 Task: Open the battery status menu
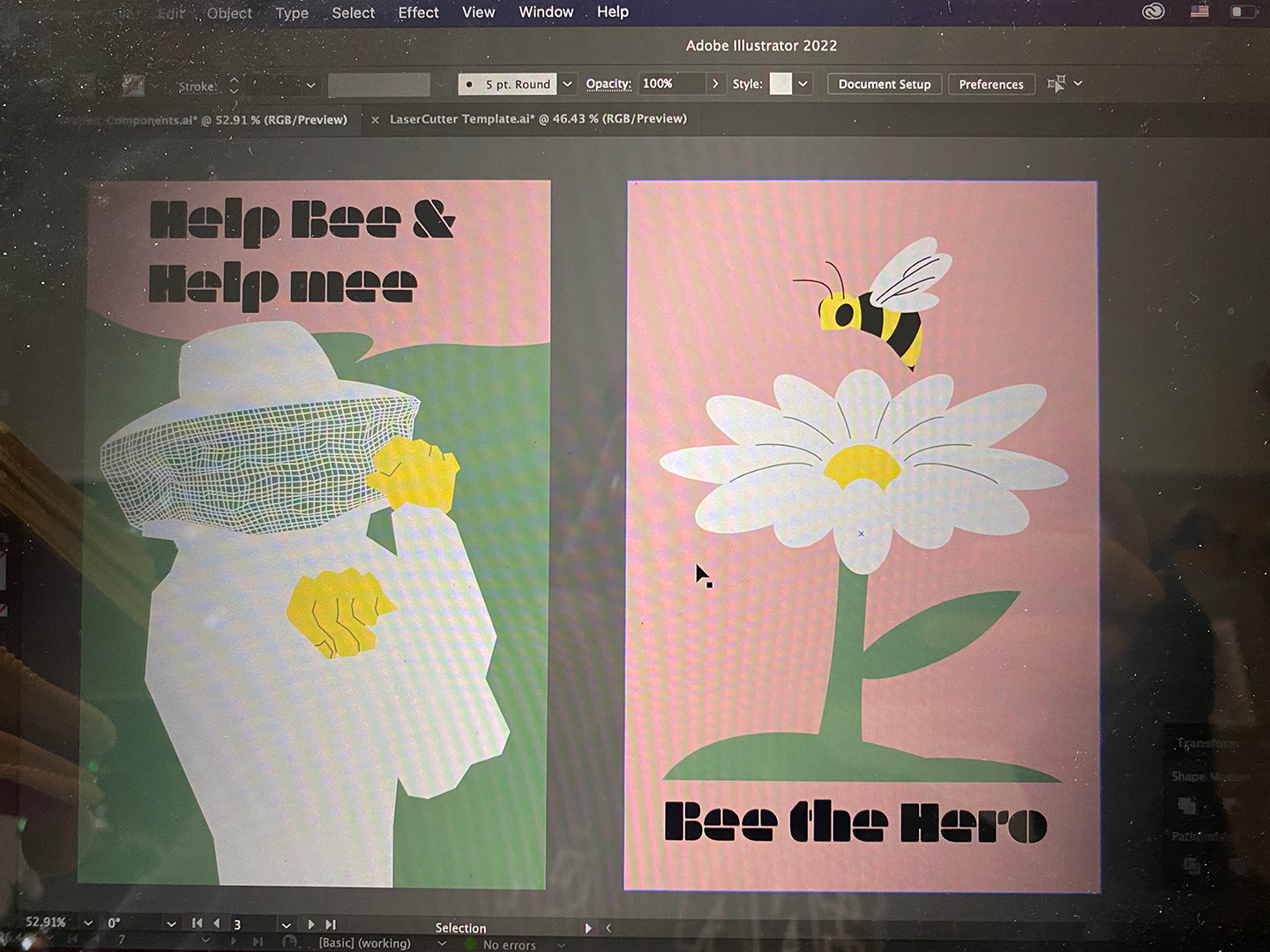pos(1243,11)
